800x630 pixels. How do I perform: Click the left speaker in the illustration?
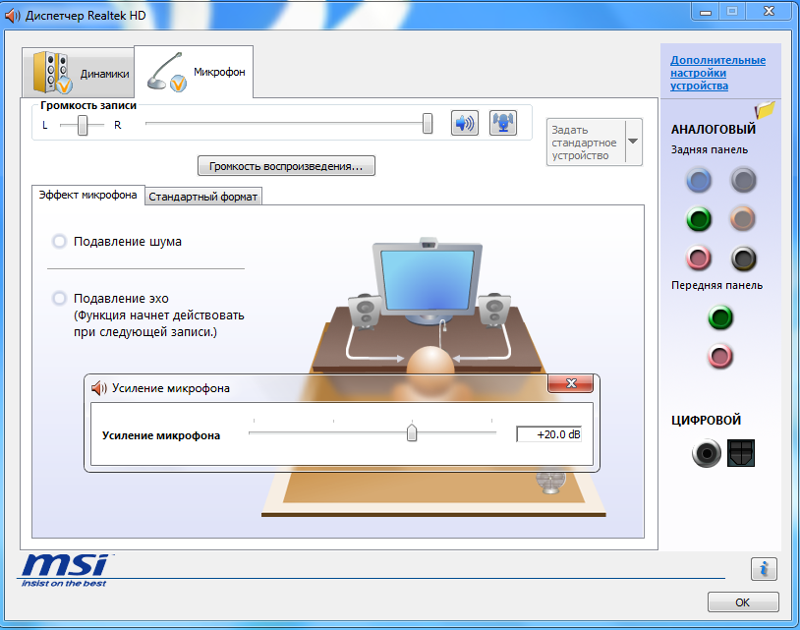coord(365,311)
